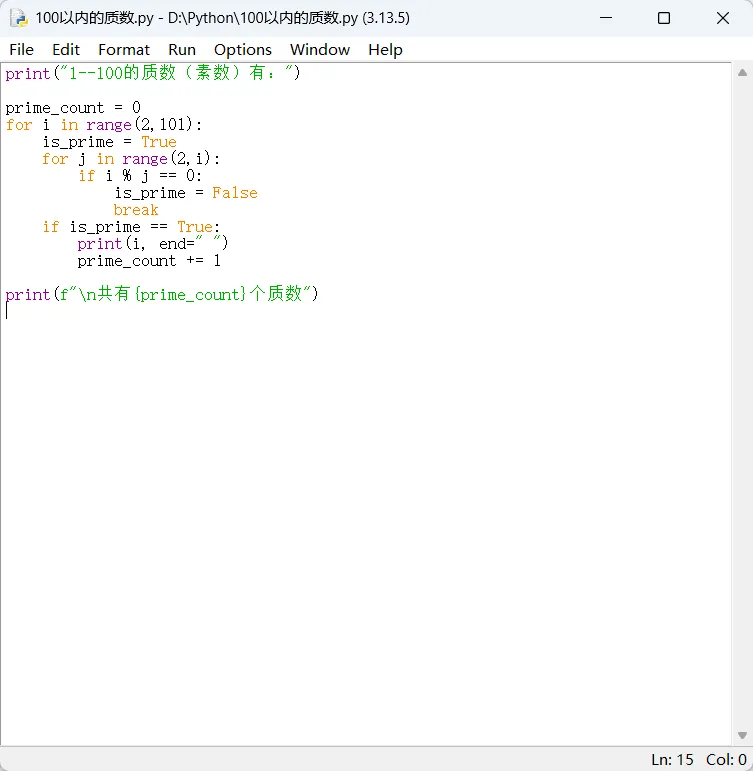753x771 pixels.
Task: Click the 'prime_count = 0' line
Action: click(73, 108)
